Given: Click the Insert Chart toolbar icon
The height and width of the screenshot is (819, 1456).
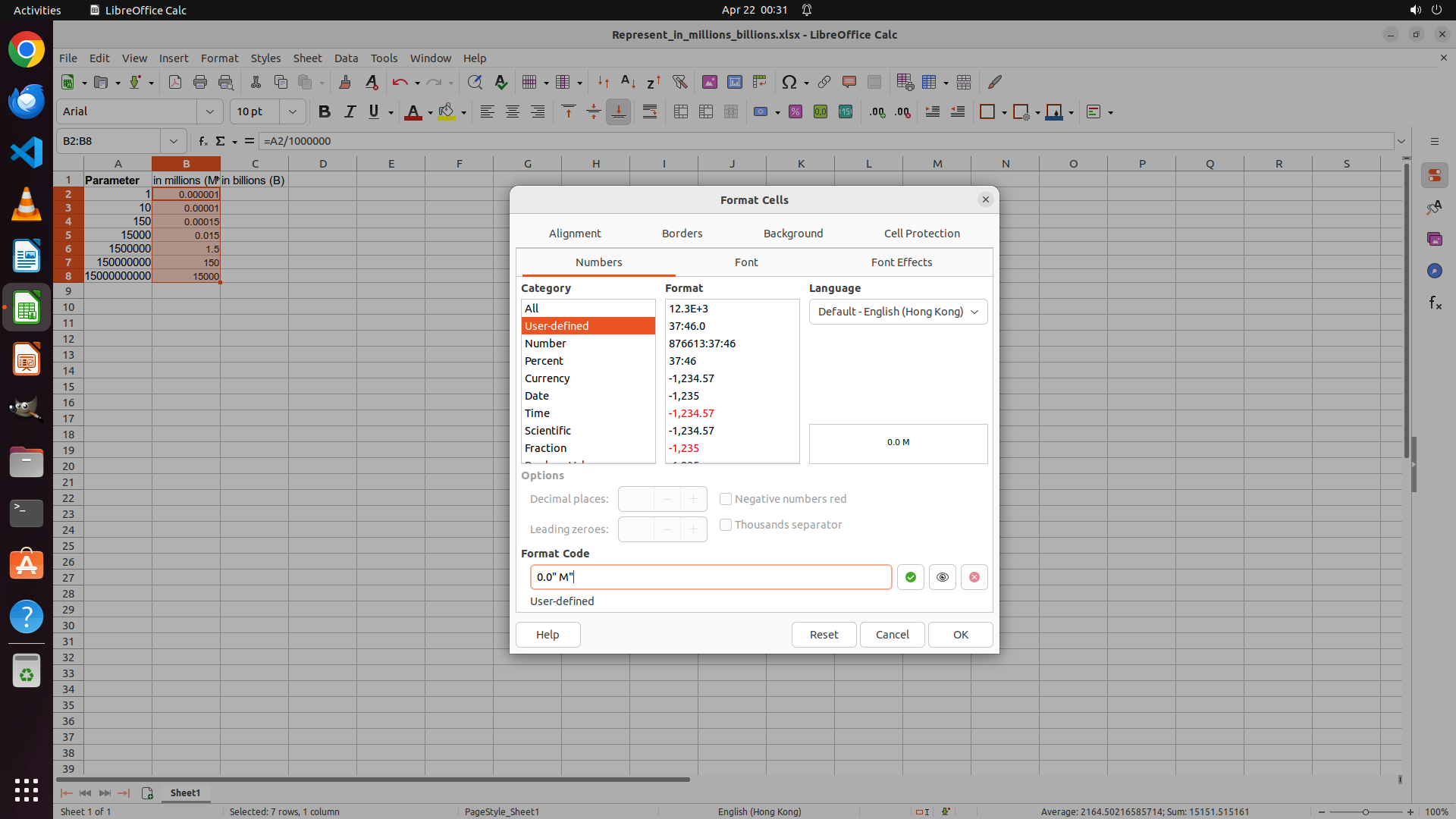Looking at the screenshot, I should pos(735,82).
